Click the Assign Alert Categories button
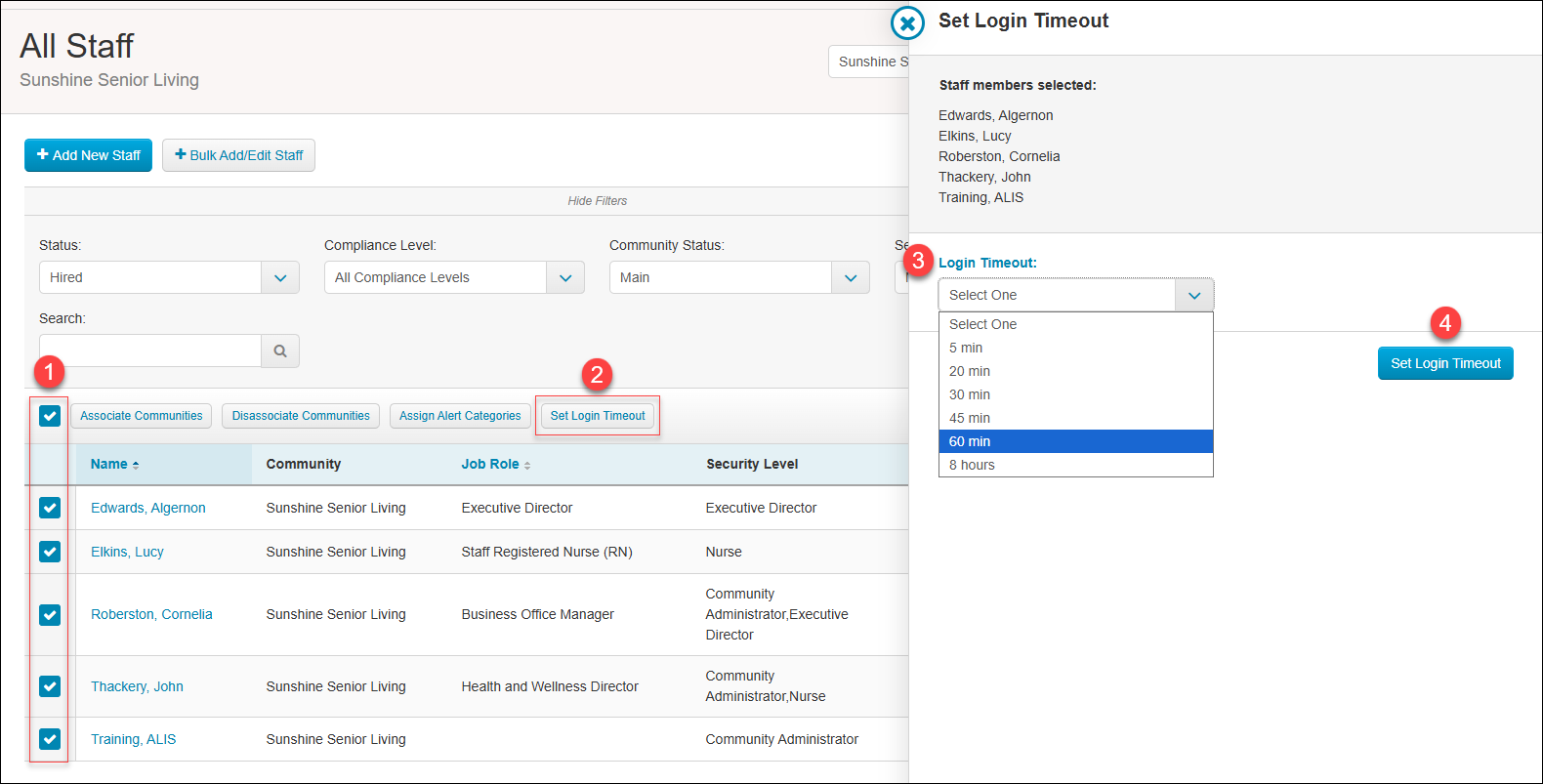 [x=460, y=416]
